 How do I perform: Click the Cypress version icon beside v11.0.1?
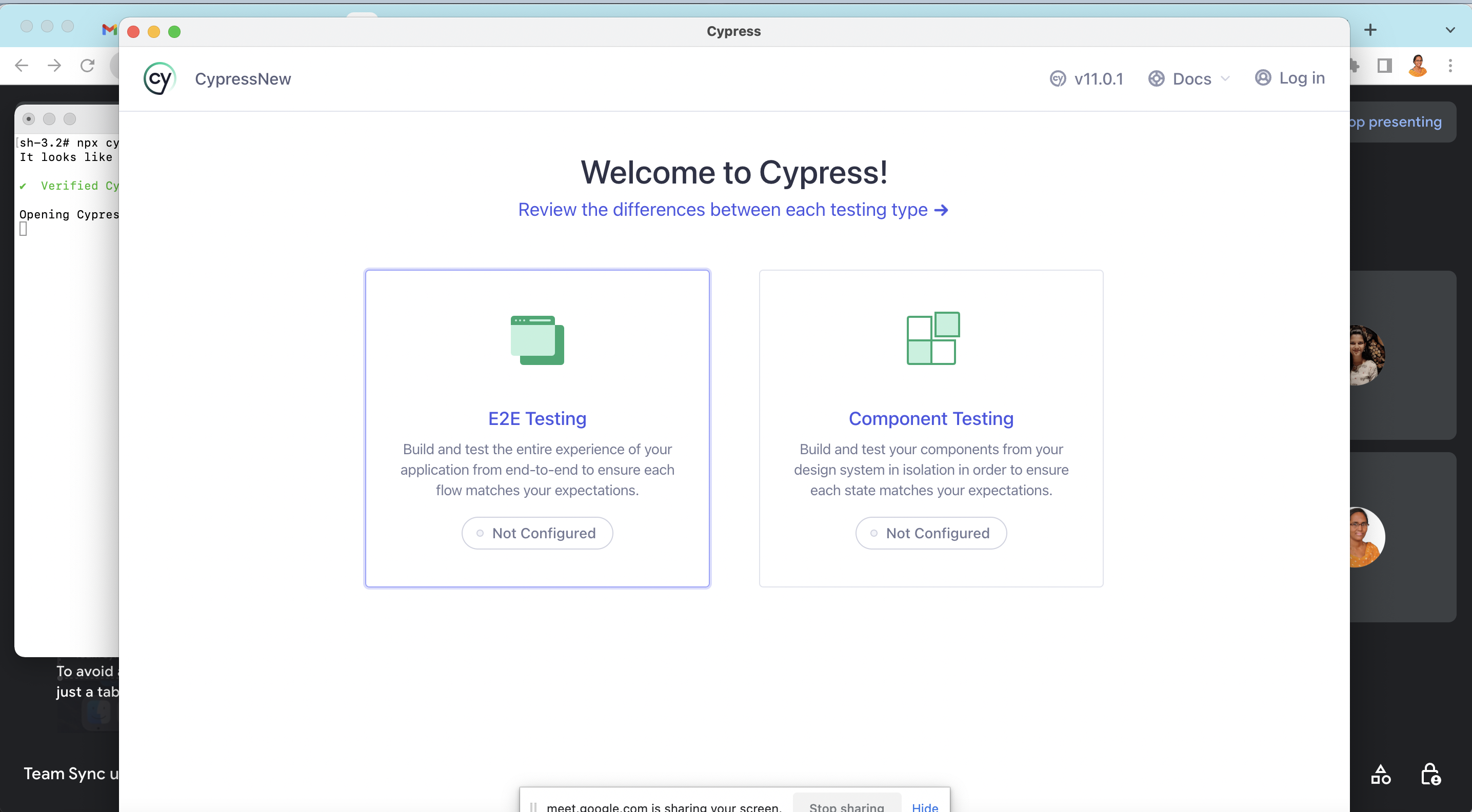click(1058, 79)
